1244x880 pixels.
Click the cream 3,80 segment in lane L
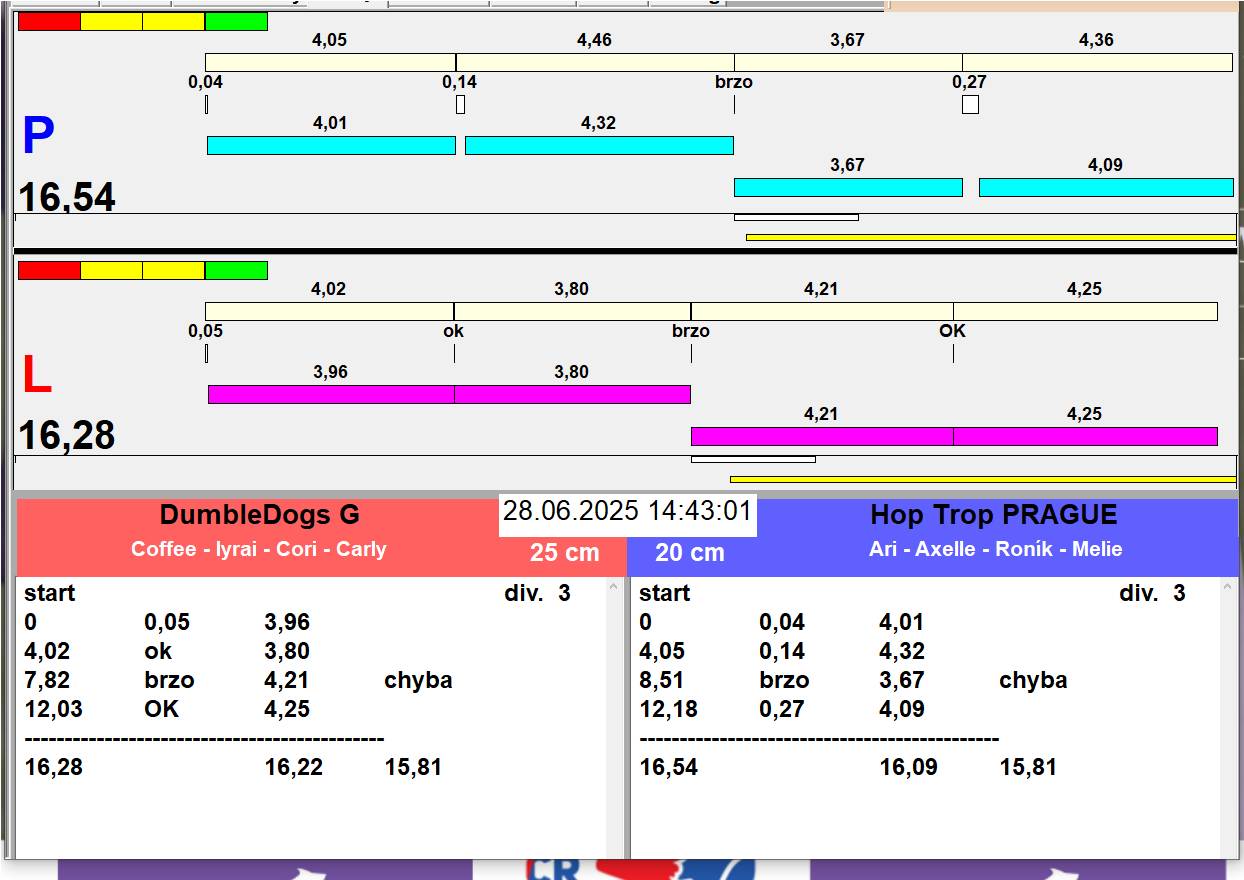(x=572, y=311)
